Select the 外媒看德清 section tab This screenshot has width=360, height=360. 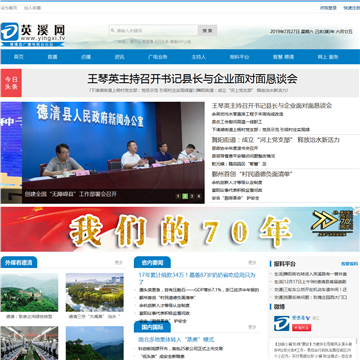19,262
